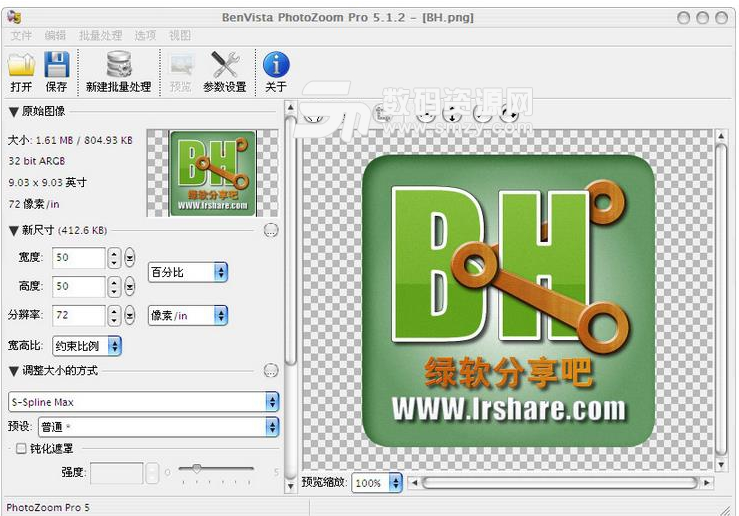
Task: Click the 打开 (Open) folder icon
Action: (x=21, y=65)
